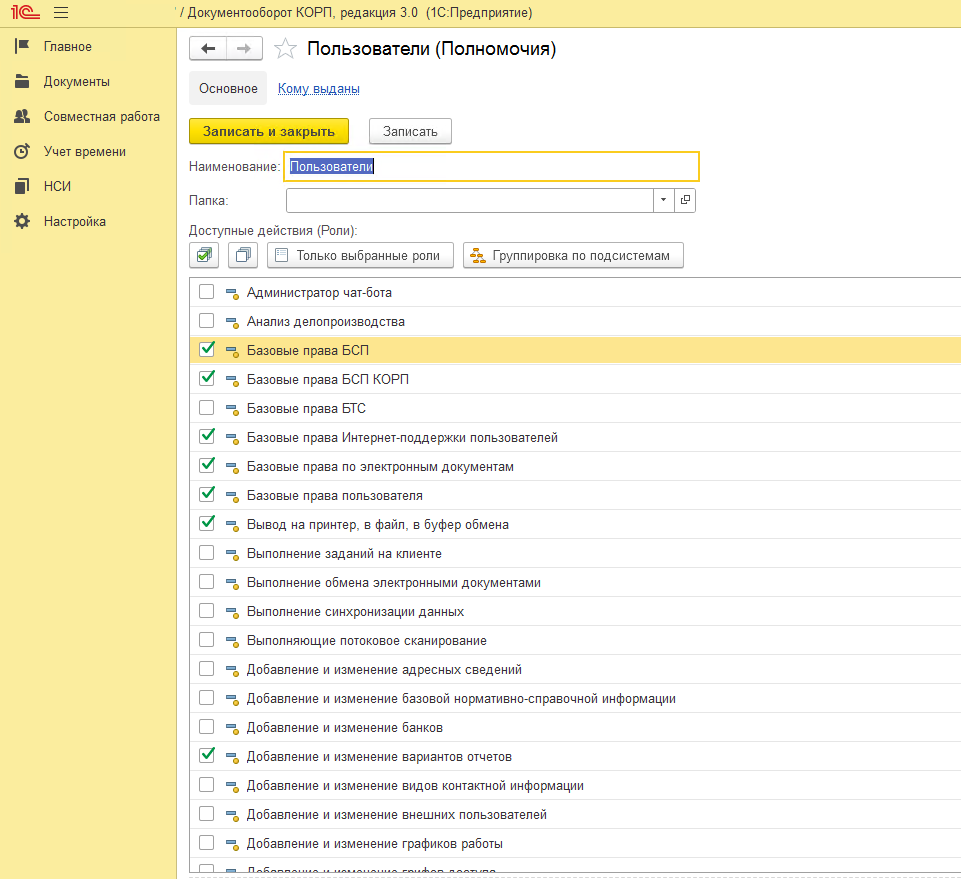Image resolution: width=961 pixels, height=879 pixels.
Task: Select row Выполняющие потоковое сканирование
Action: pos(575,641)
